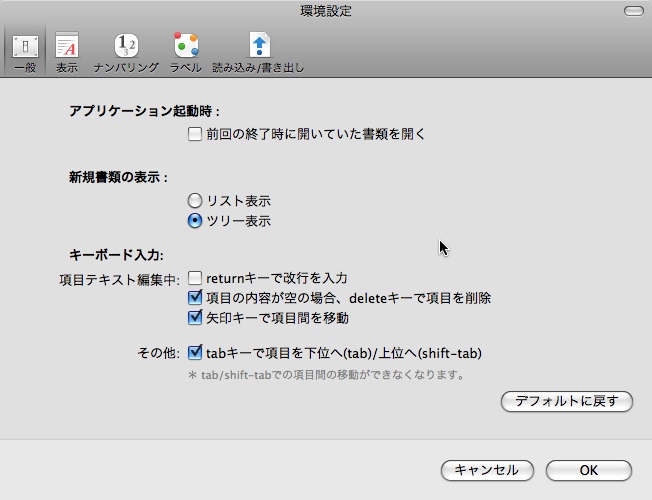Disable 矢印キーで項目間を移動 checkbox
652x500 pixels.
[196, 318]
